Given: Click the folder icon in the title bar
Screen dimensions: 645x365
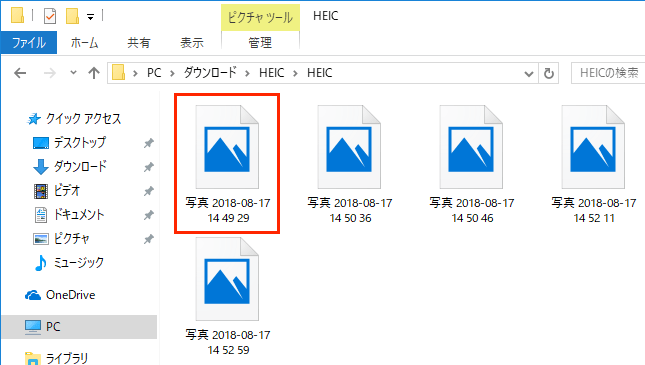Looking at the screenshot, I should pyautogui.click(x=17, y=15).
